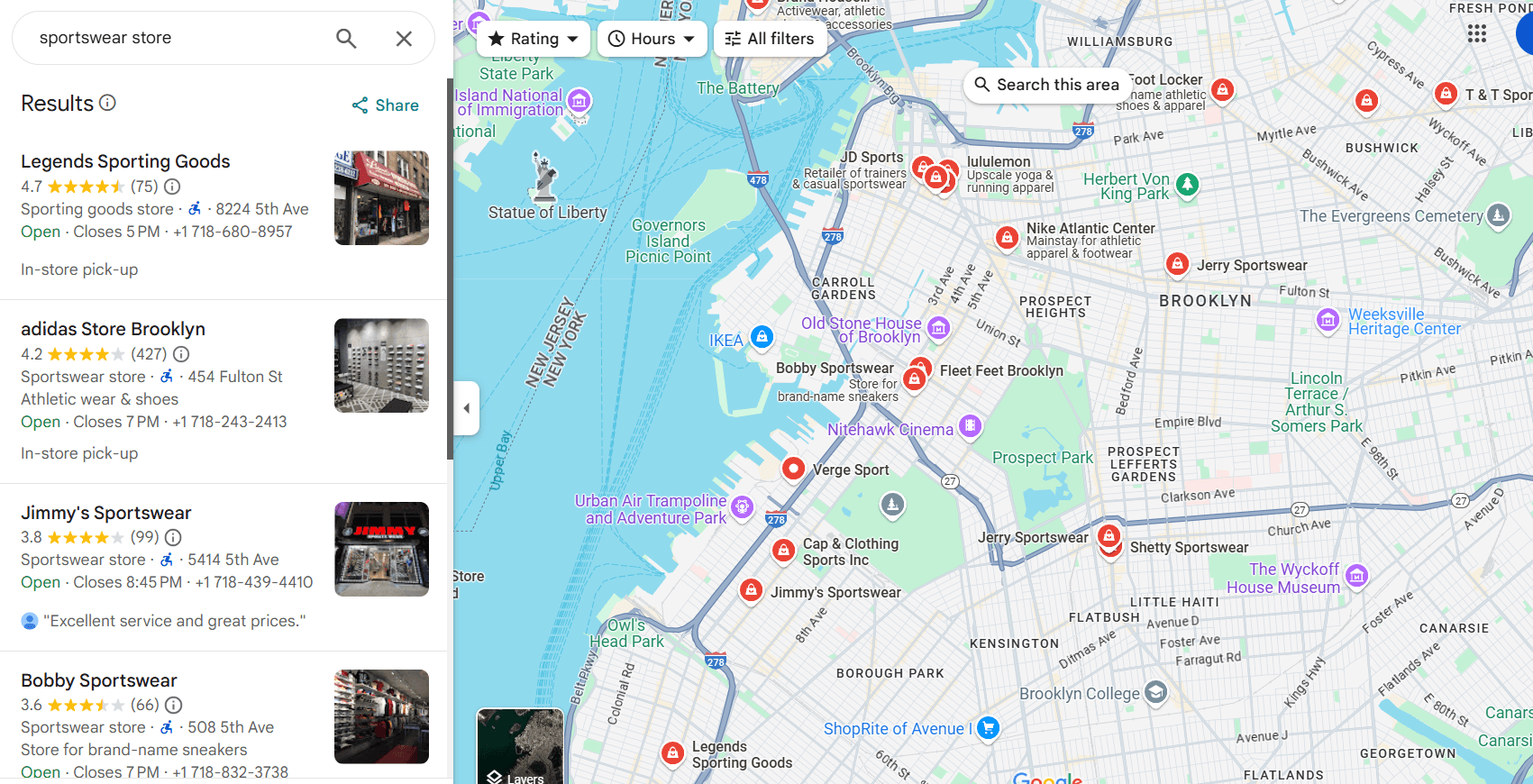This screenshot has height=784, width=1533.
Task: Click Old Stone House of Brooklyn pin
Action: pos(938,328)
